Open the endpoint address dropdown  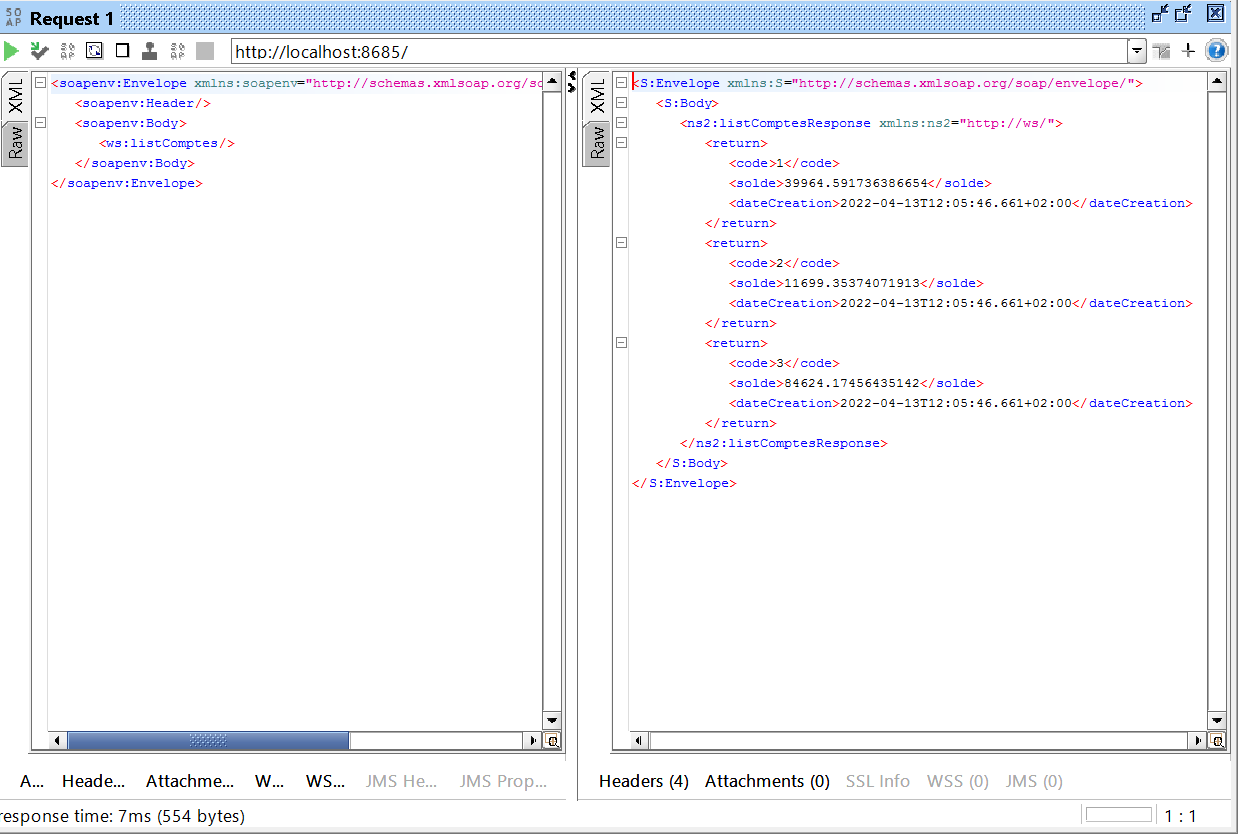[x=1137, y=48]
